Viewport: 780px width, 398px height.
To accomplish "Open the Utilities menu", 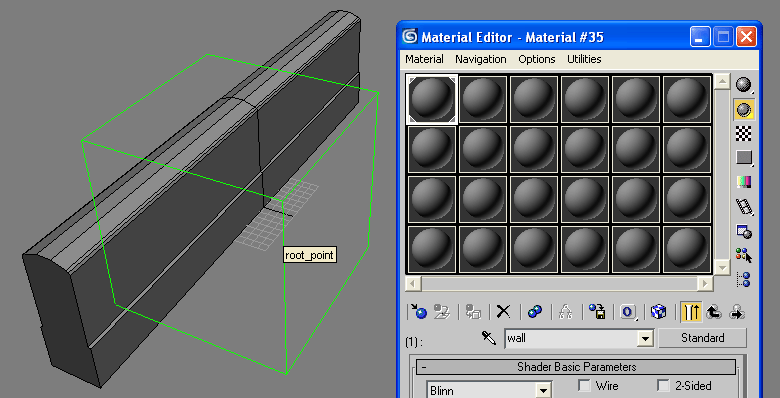I will click(584, 59).
